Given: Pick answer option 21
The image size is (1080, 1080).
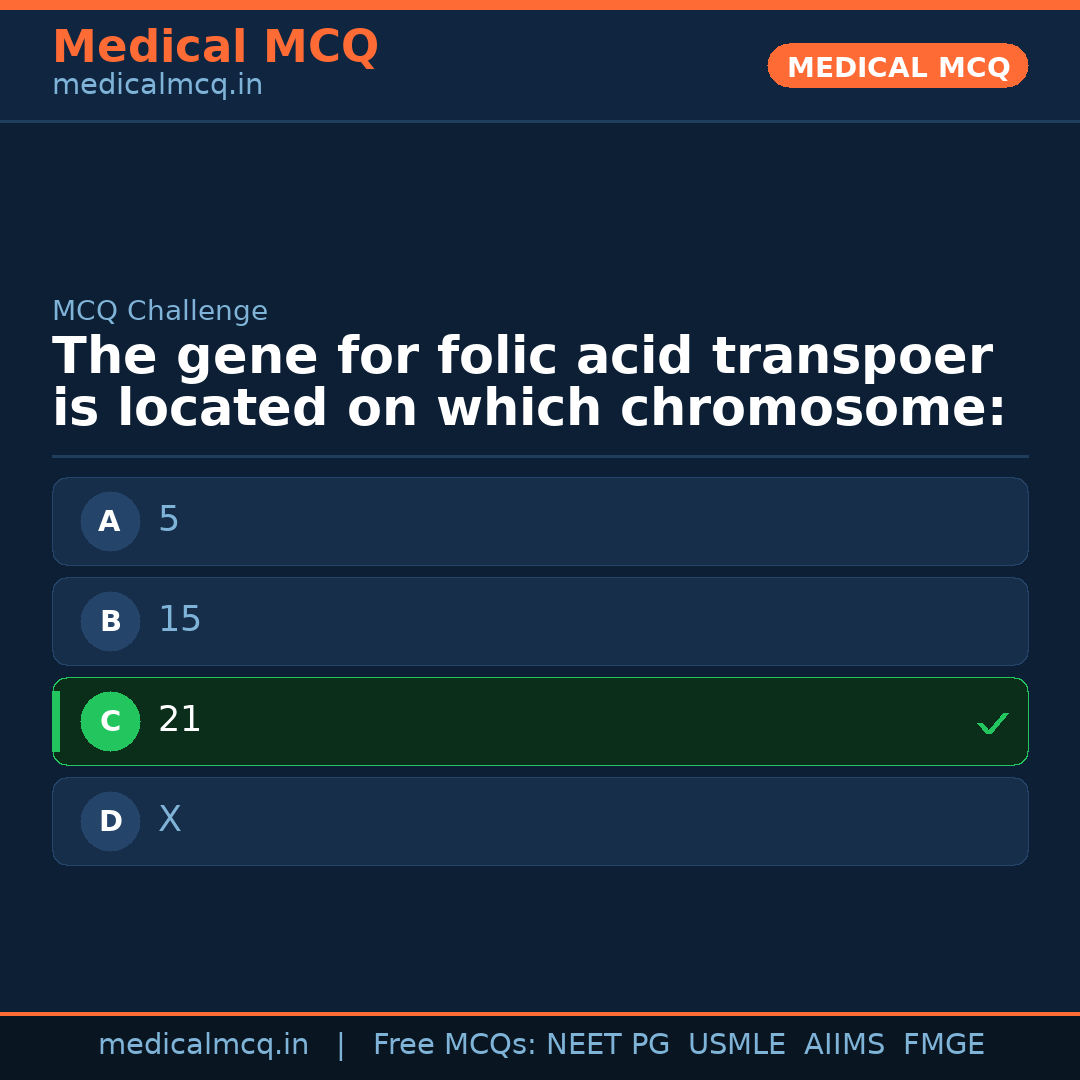Looking at the screenshot, I should (540, 721).
